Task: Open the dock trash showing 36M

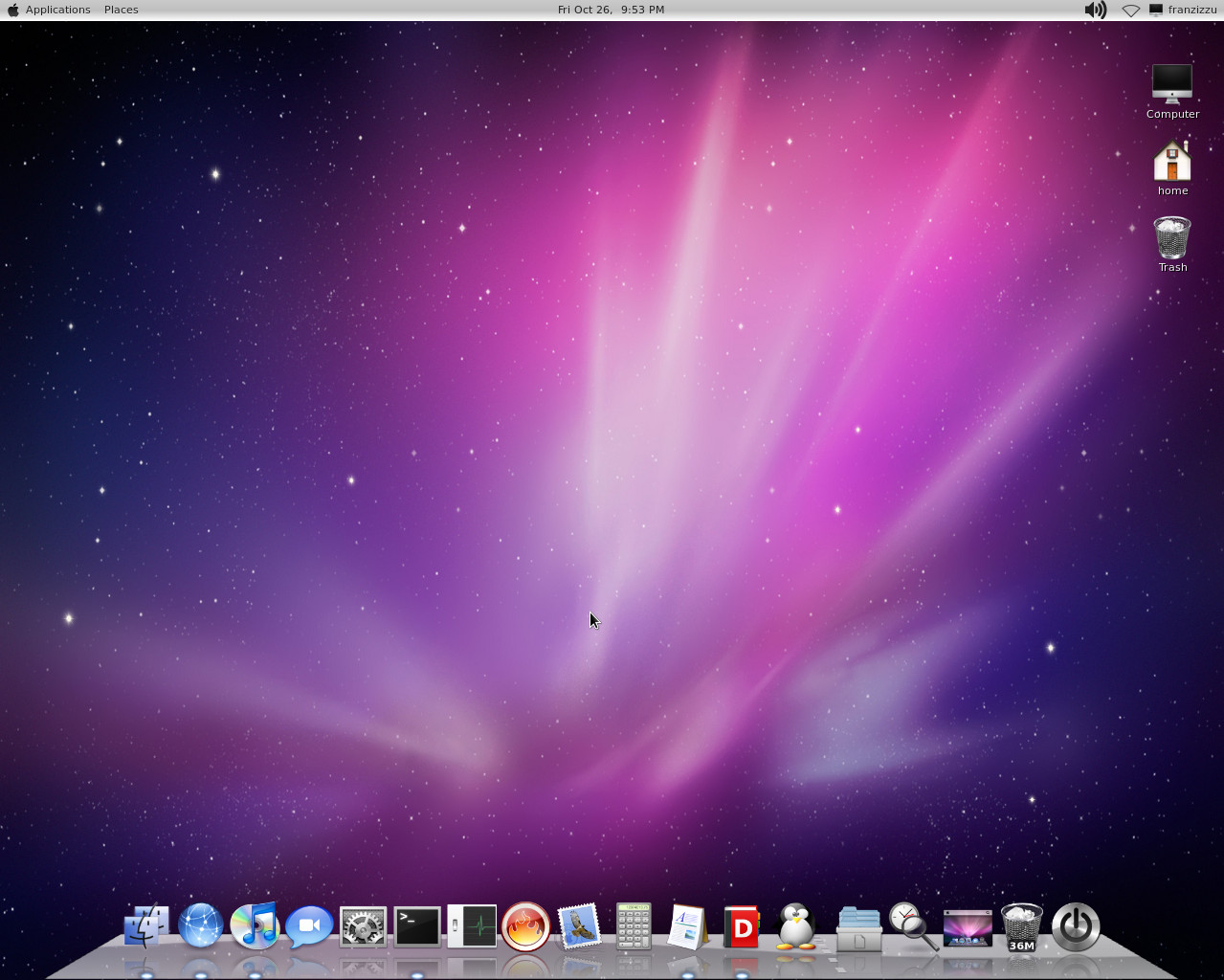Action: [x=1021, y=927]
